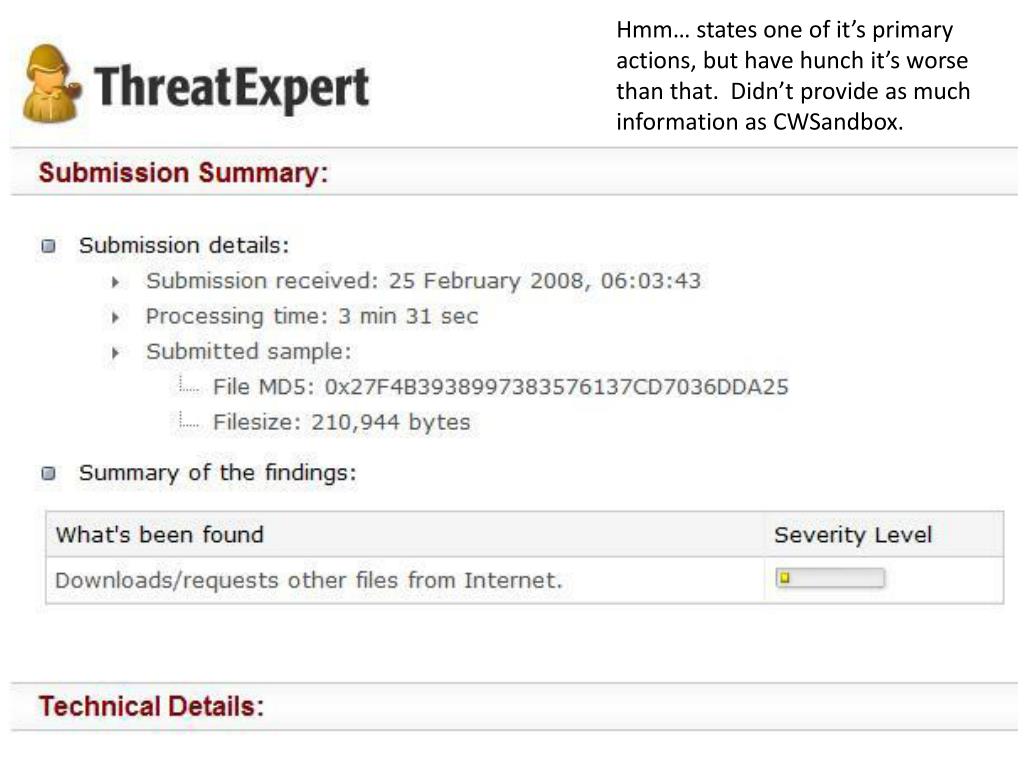
Task: Click the ThreatExpert detective mascot icon
Action: coord(52,84)
